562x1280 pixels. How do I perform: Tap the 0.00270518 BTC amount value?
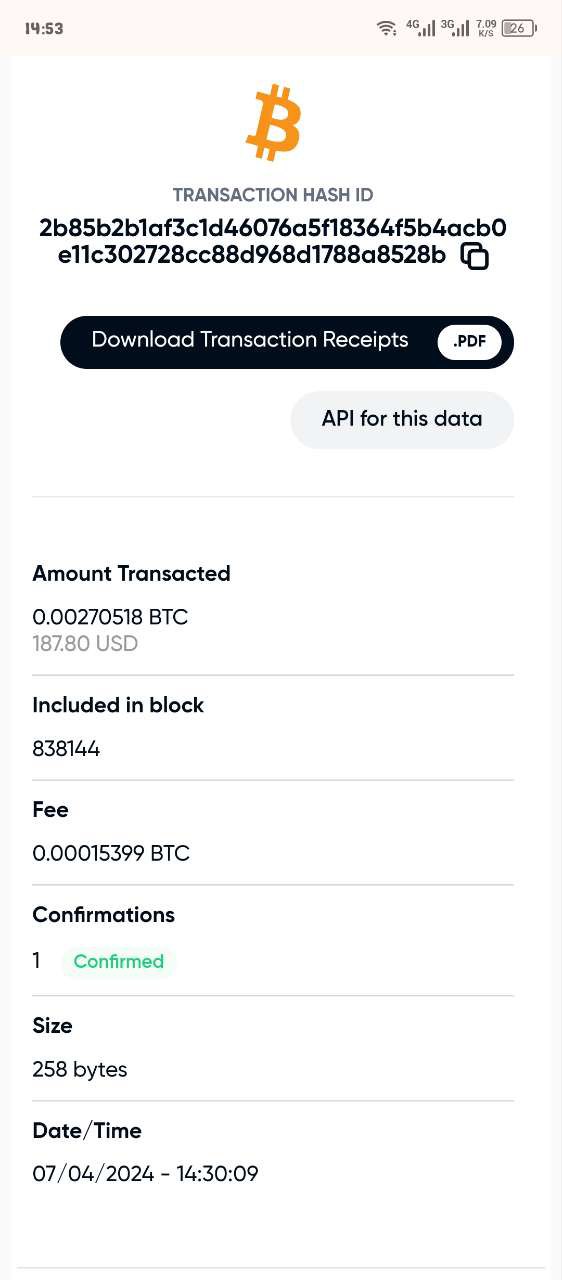pyautogui.click(x=110, y=617)
